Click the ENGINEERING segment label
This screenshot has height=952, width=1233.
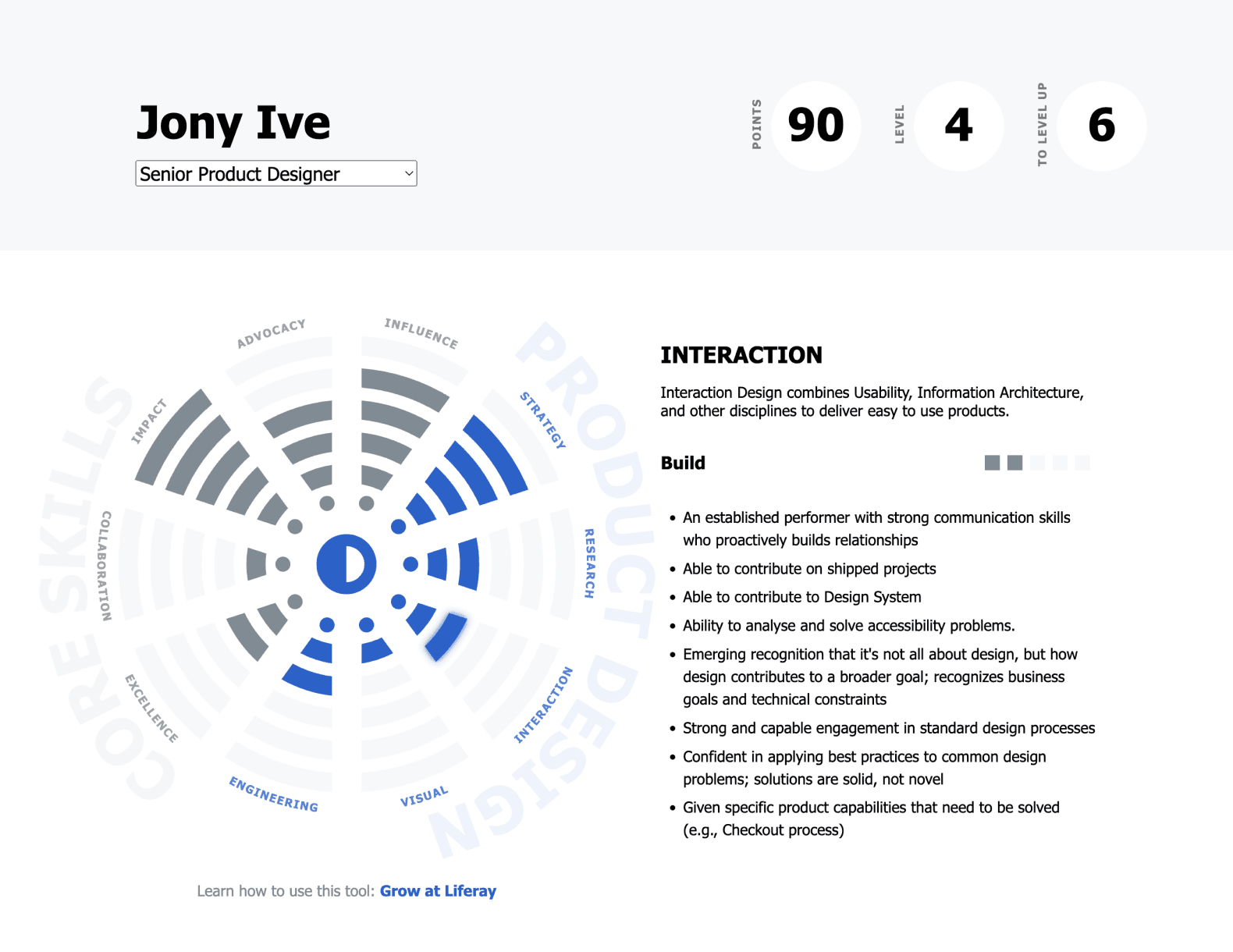(274, 794)
